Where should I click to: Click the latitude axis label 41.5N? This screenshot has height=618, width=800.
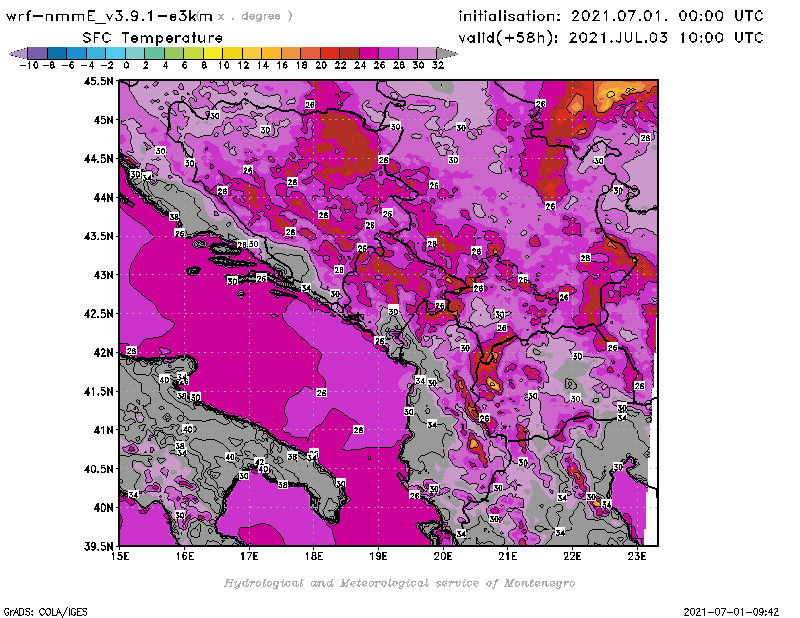click(98, 391)
